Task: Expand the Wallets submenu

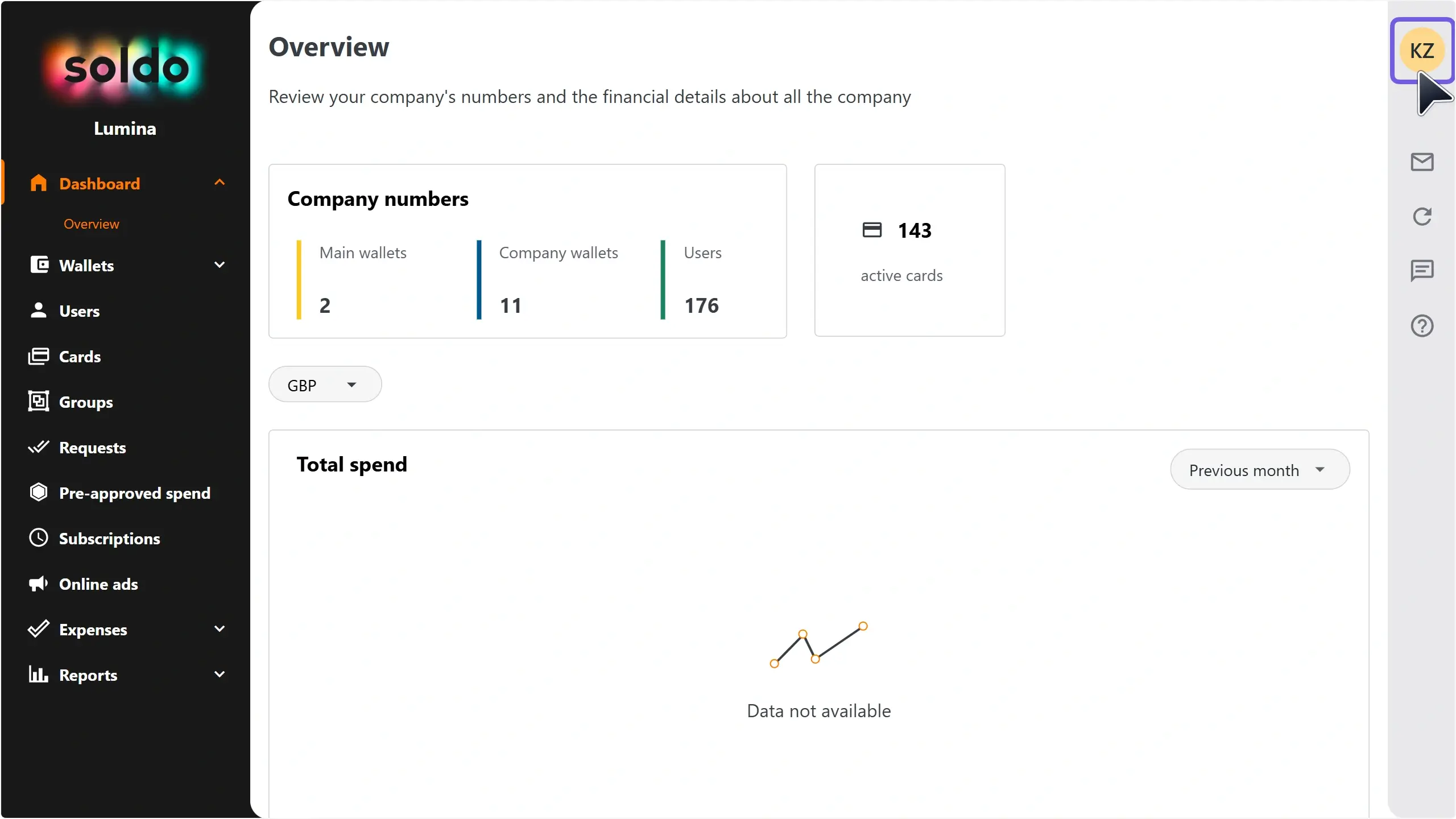Action: (x=220, y=265)
